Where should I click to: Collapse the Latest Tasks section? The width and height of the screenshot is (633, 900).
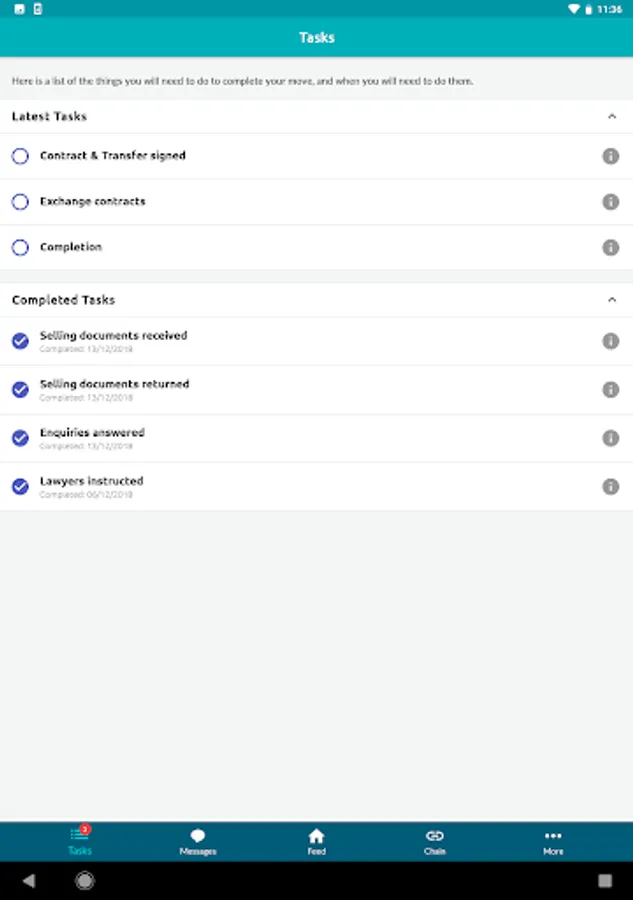coord(612,116)
